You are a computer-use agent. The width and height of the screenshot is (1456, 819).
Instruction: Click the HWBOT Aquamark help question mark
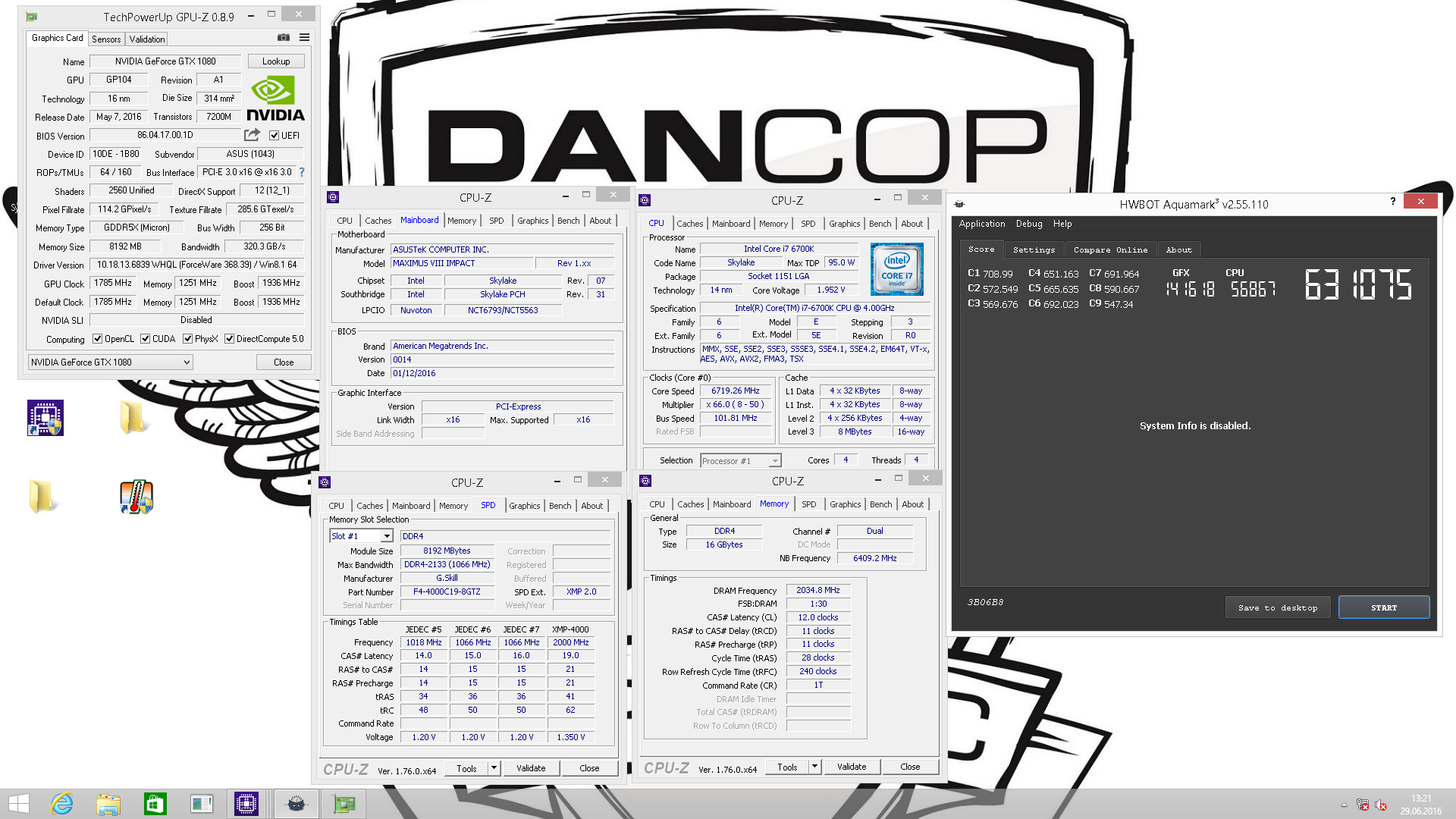point(1392,201)
